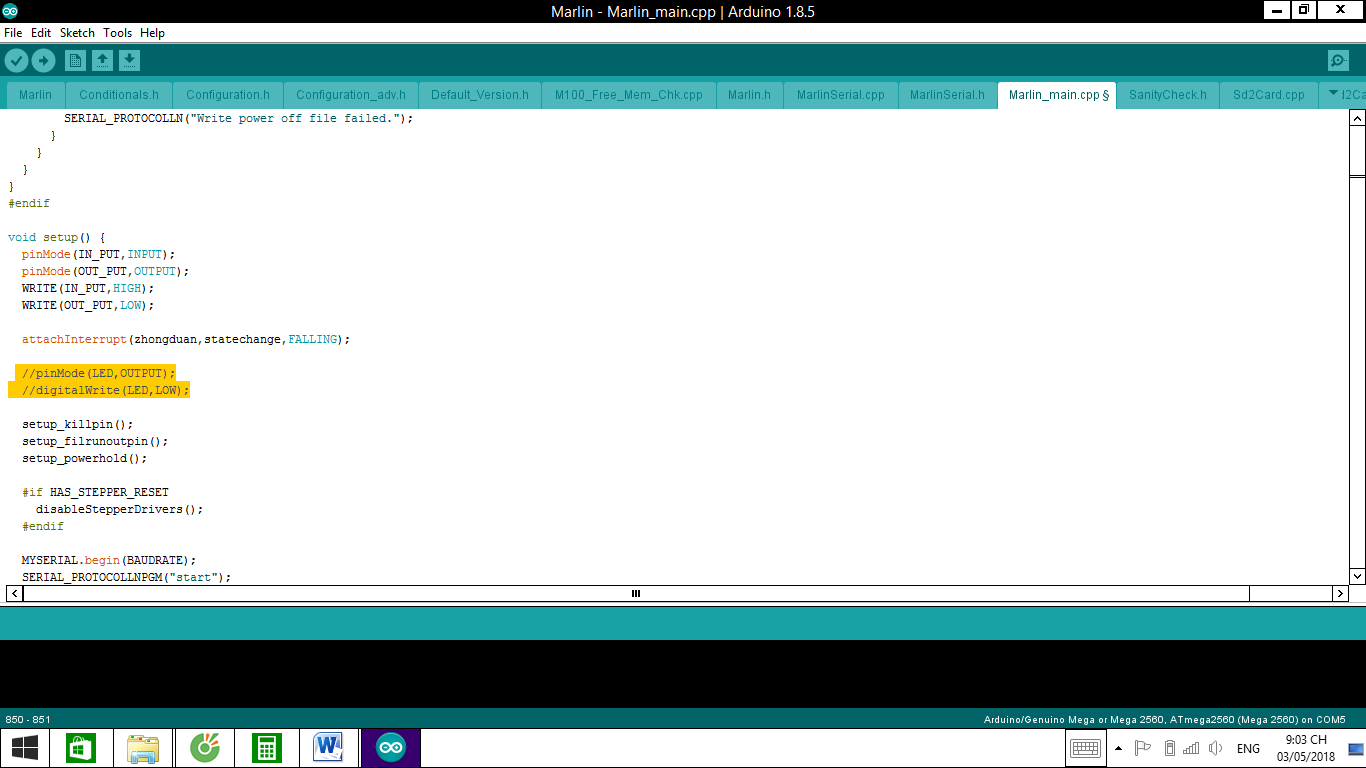Screen dimensions: 1366x768
Task: Click the vertical scrollbar thumb
Action: point(1357,176)
